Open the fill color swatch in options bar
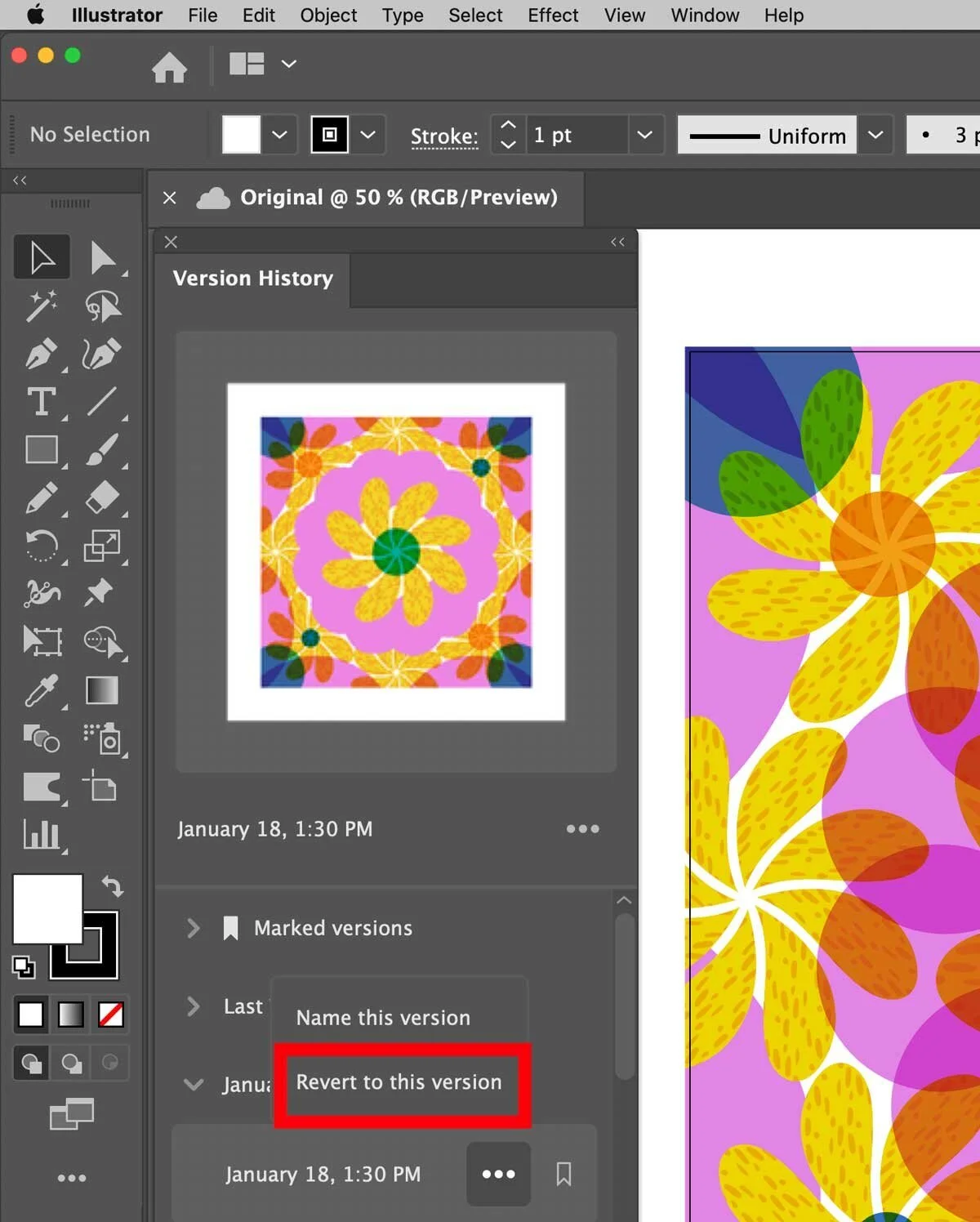 (240, 135)
